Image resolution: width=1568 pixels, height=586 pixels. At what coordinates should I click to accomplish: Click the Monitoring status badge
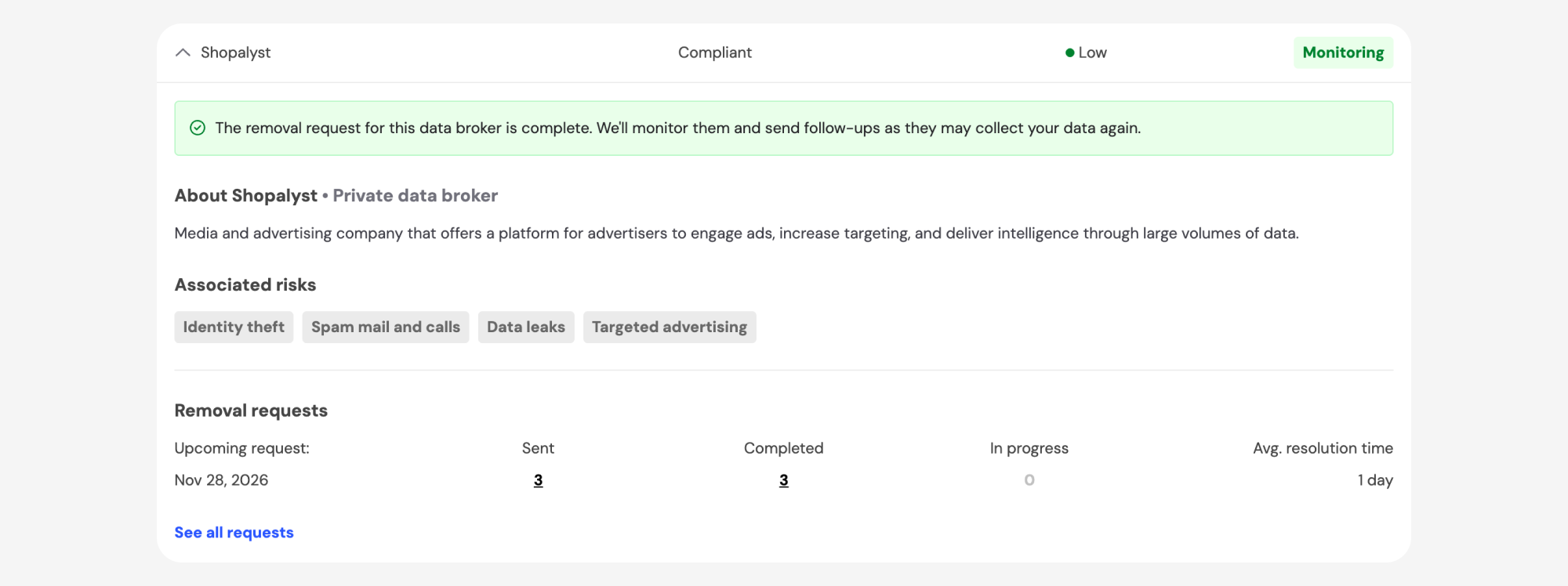tap(1343, 52)
